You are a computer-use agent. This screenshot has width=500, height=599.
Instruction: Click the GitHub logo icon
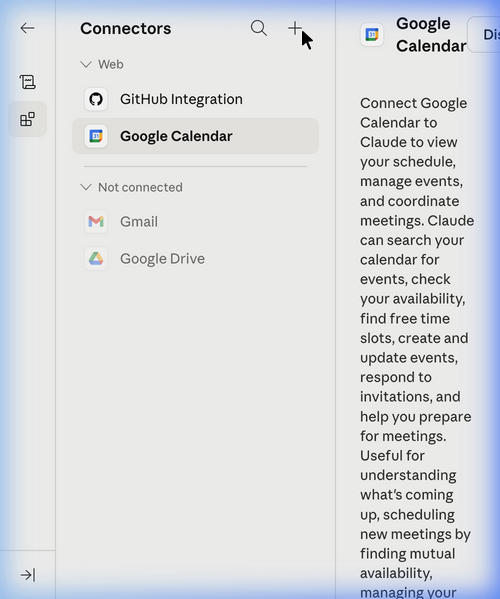tap(96, 99)
